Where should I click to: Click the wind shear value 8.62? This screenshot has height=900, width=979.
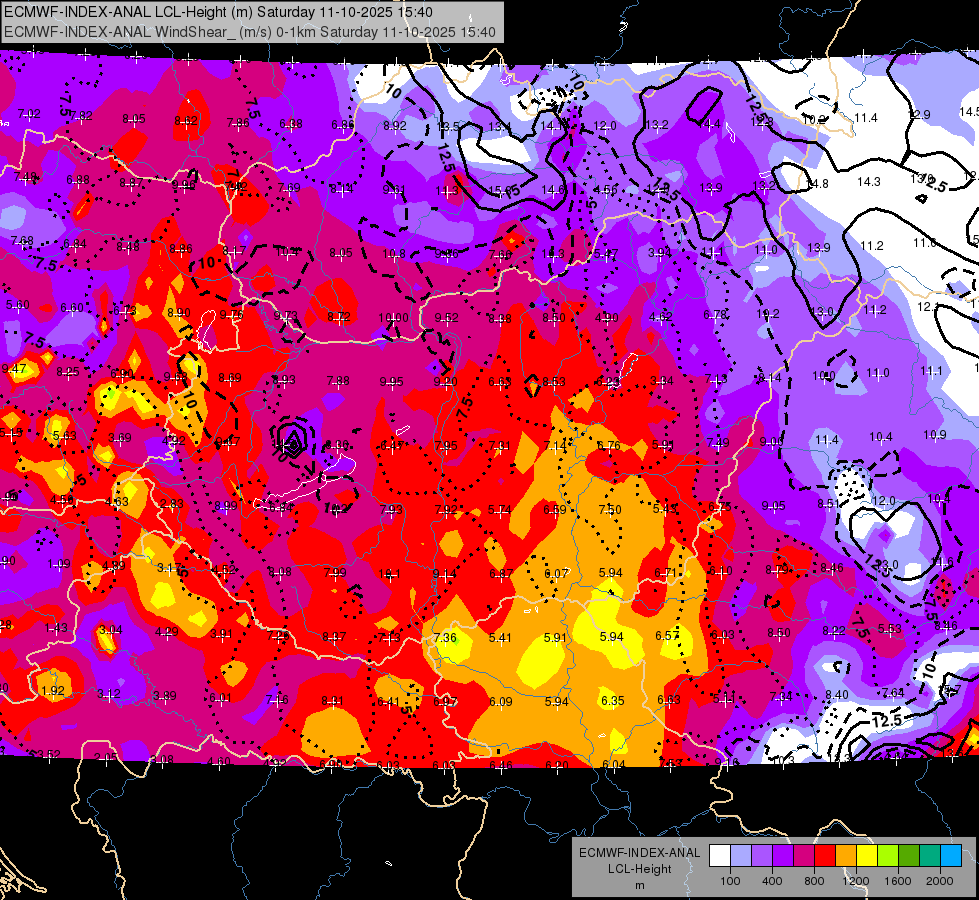[186, 121]
